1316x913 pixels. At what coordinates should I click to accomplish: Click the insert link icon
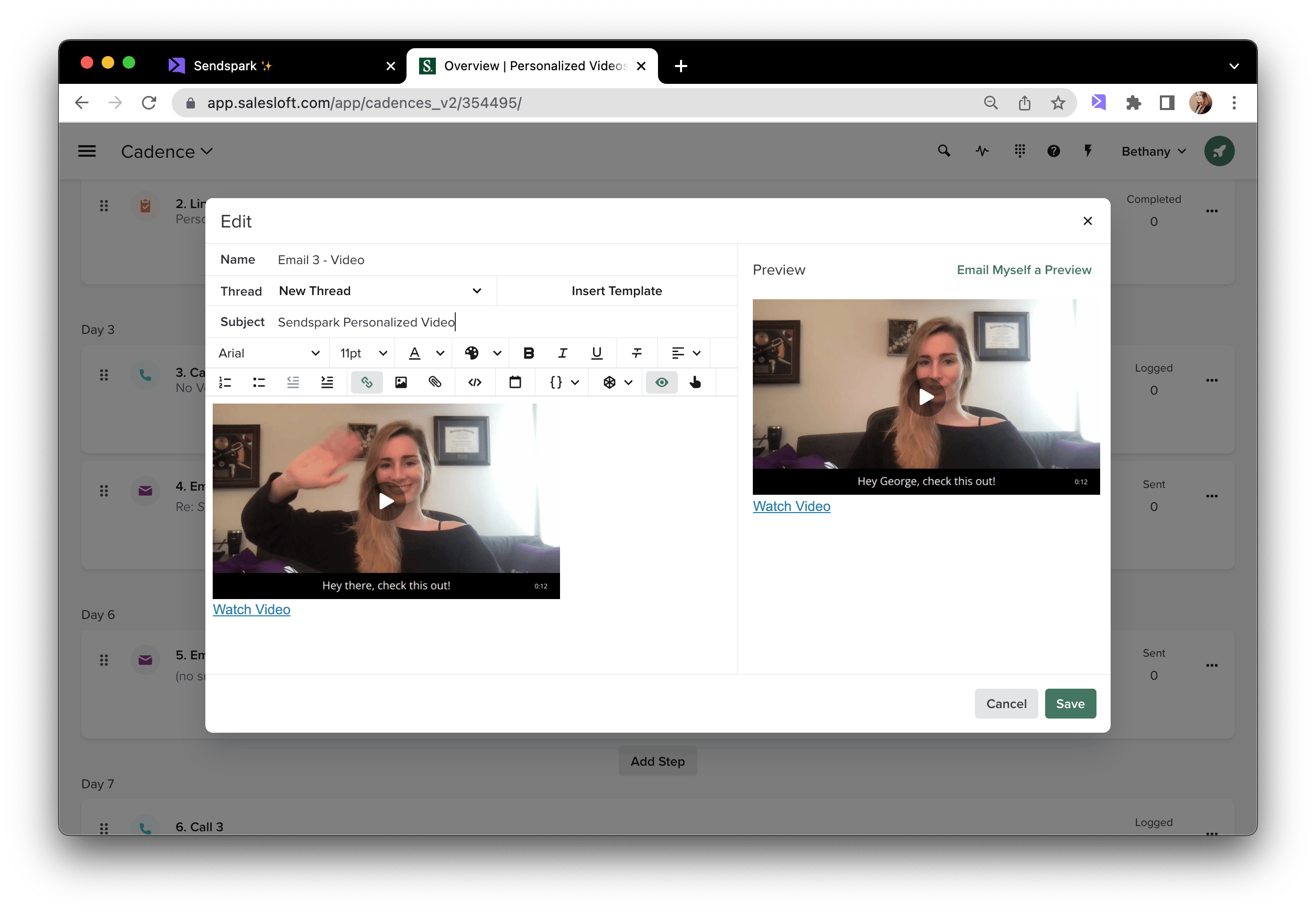point(366,382)
